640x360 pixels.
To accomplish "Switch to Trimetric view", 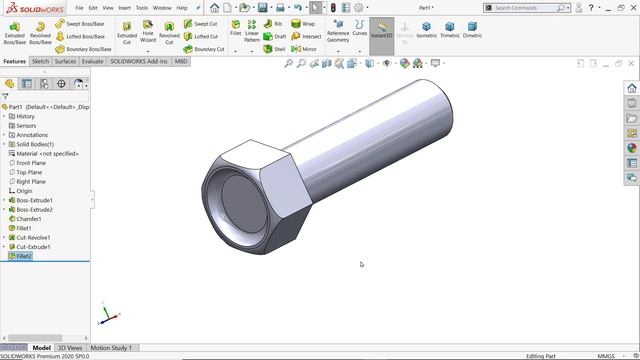I will click(x=450, y=30).
